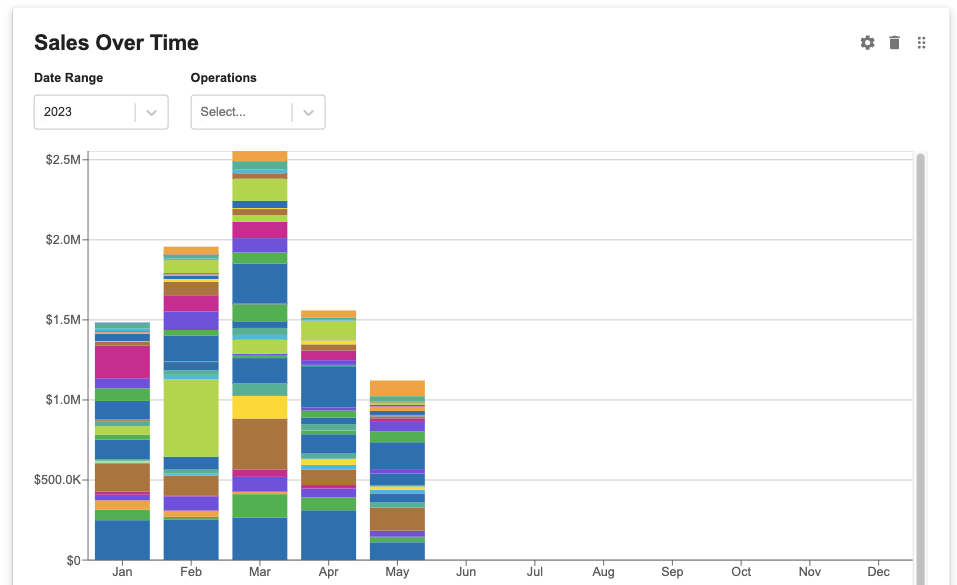The height and width of the screenshot is (585, 957).
Task: Open the Operations dropdown chevron
Action: coord(309,112)
